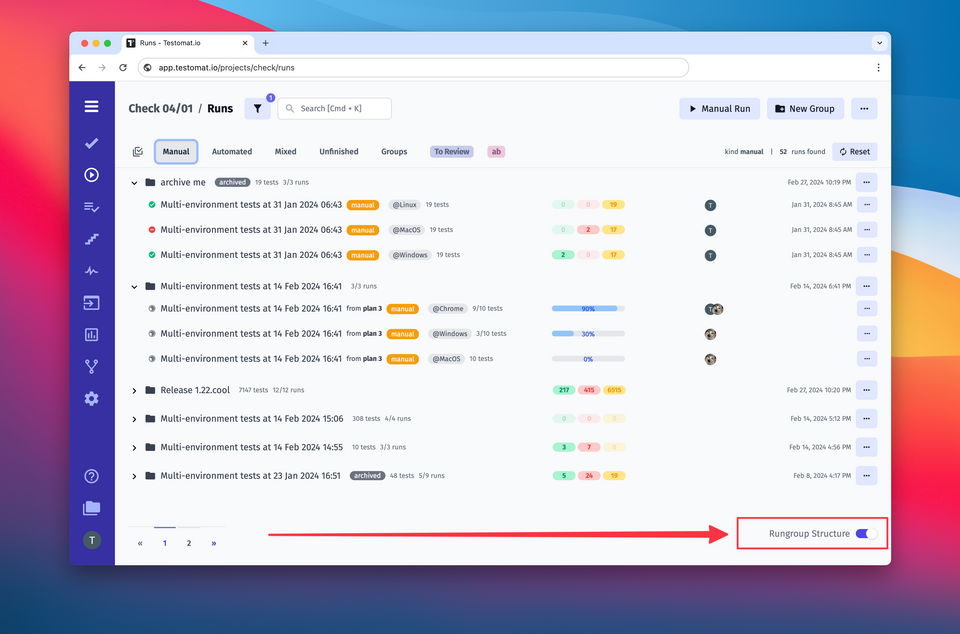This screenshot has width=960, height=634.
Task: Switch to the Mixed tab
Action: [x=285, y=152]
